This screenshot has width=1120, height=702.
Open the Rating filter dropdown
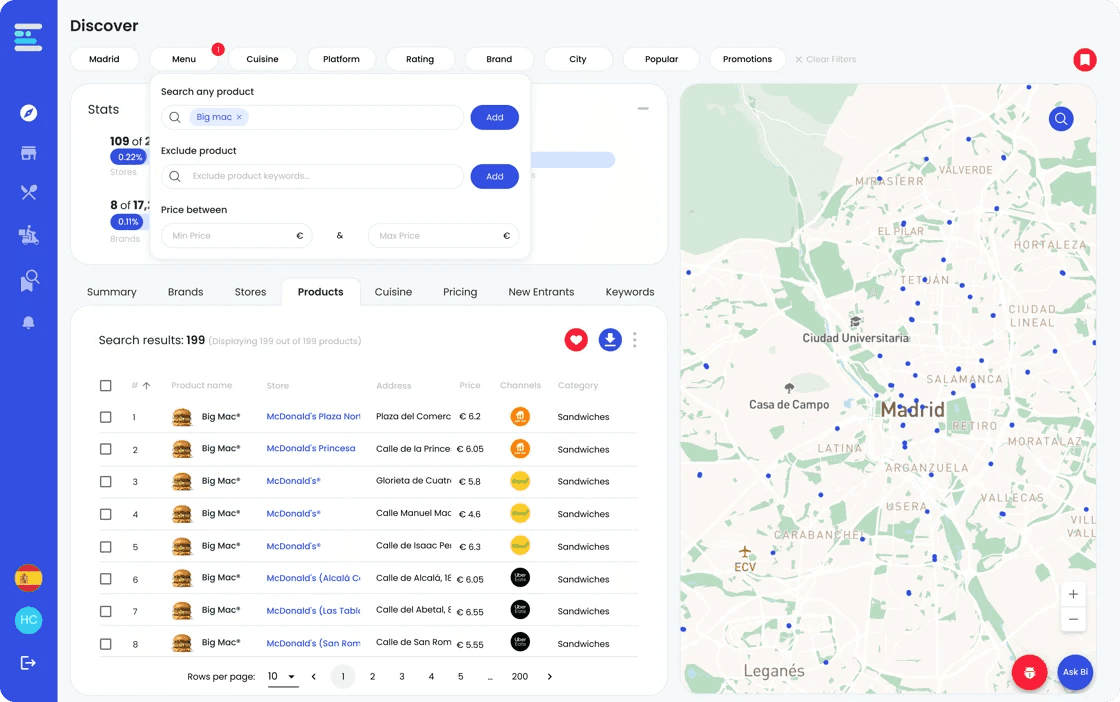(x=420, y=59)
